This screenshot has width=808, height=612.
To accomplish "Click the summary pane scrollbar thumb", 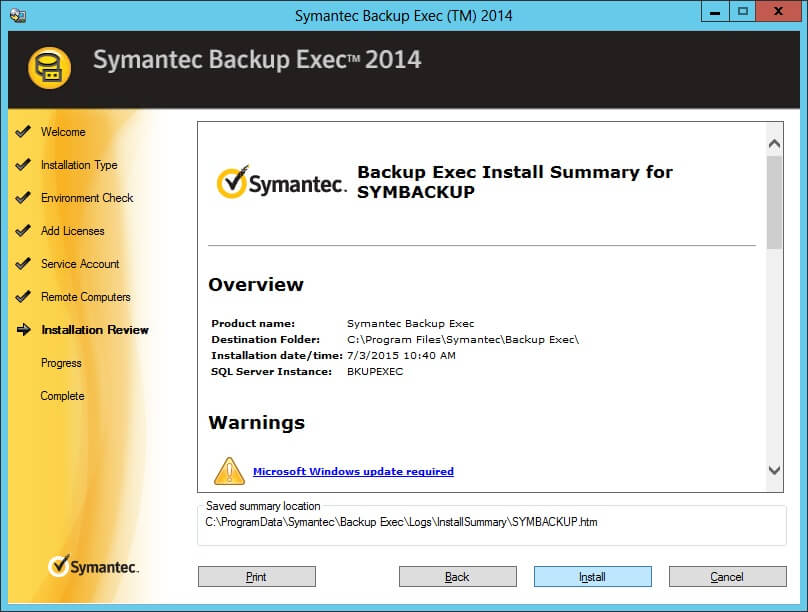I will [x=774, y=203].
